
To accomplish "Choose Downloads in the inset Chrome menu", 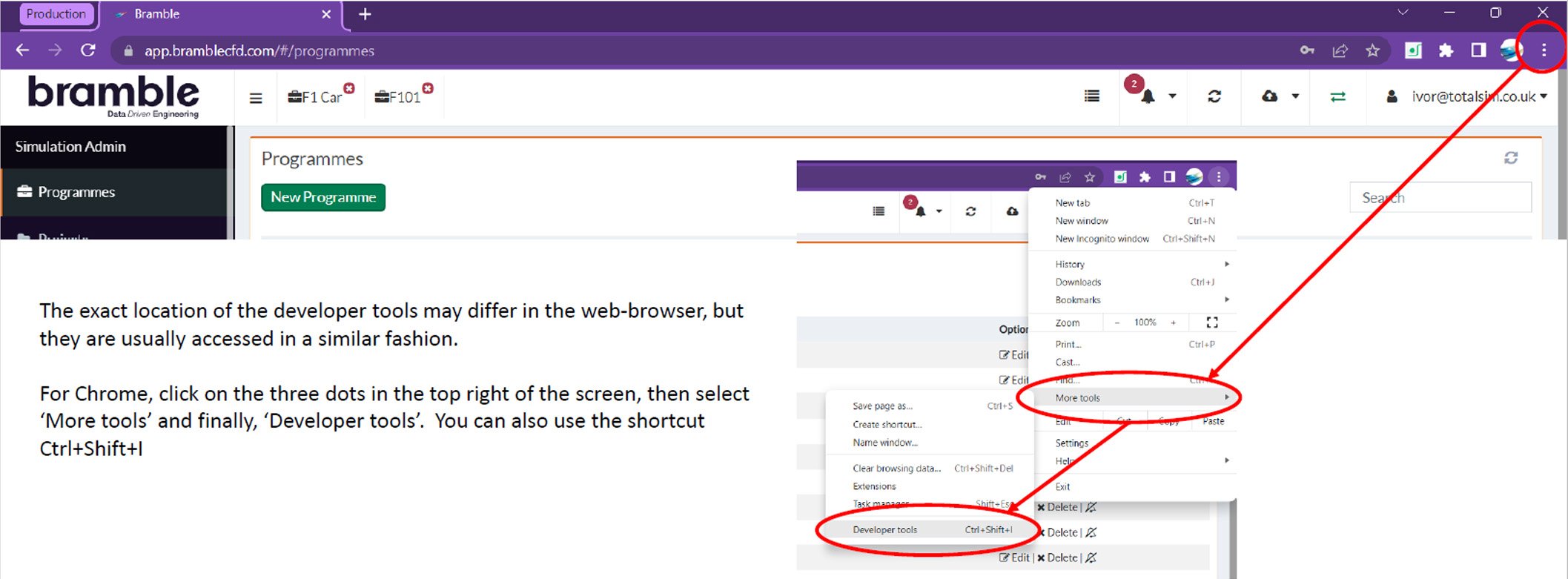I will 1132,282.
